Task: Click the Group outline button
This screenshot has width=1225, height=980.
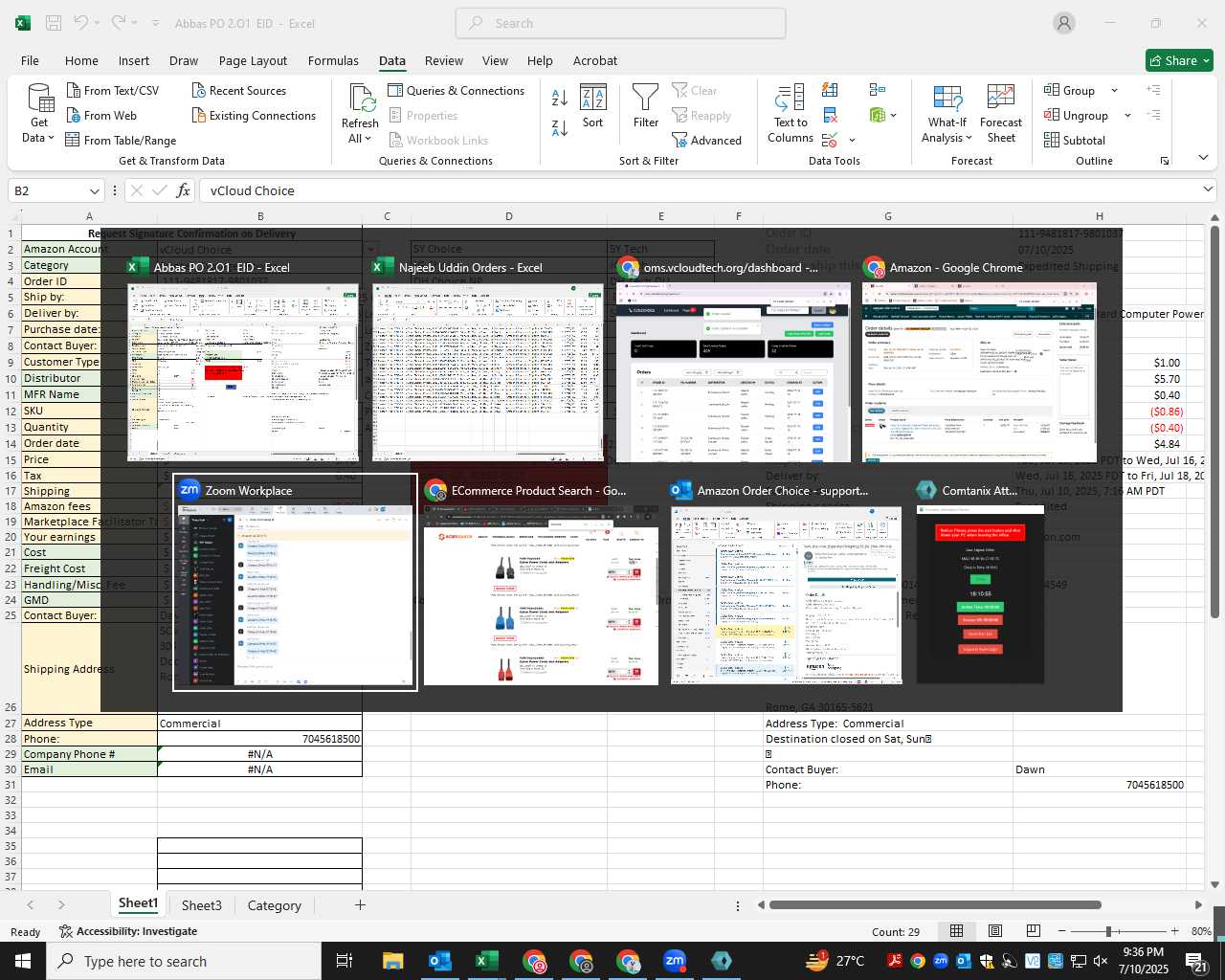Action: point(1070,91)
